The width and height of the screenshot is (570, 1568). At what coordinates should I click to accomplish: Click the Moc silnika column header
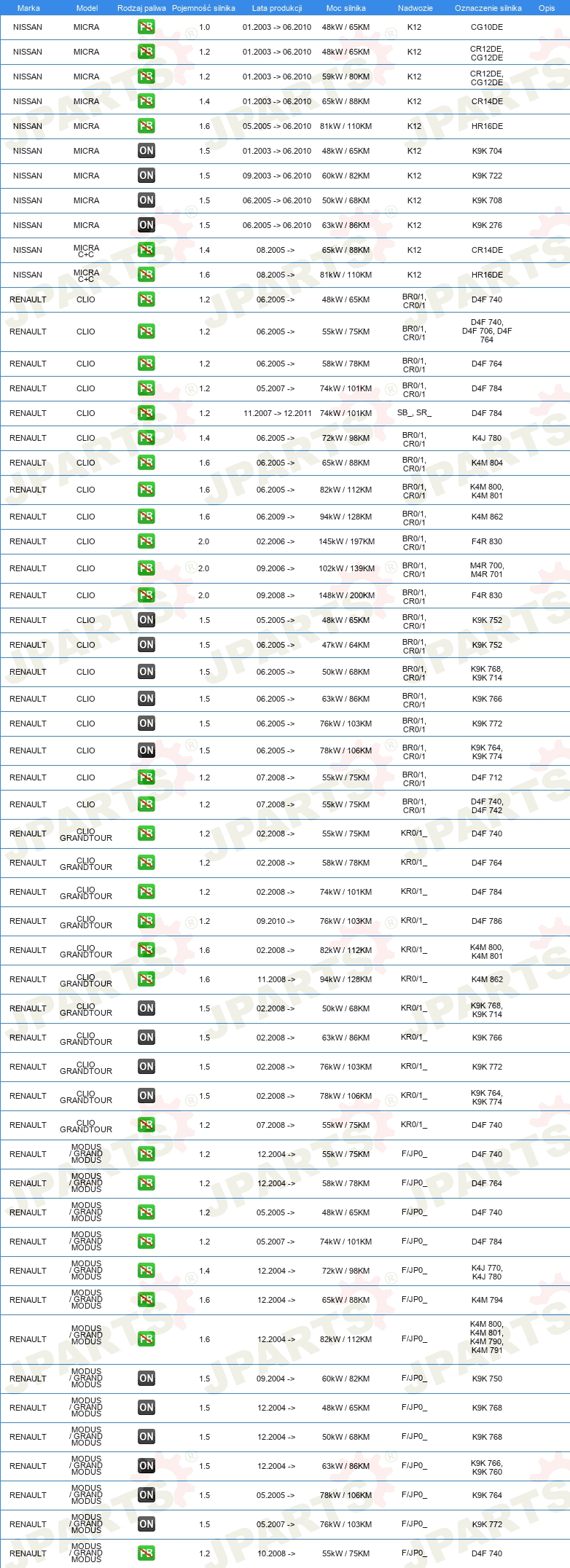(x=346, y=8)
